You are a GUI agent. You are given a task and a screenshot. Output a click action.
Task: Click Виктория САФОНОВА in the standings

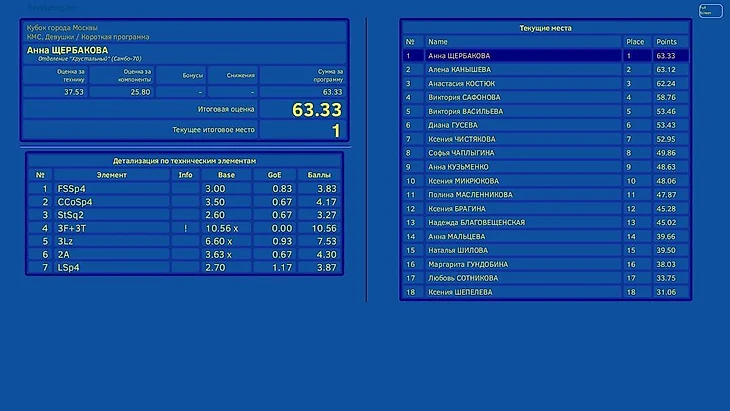464,97
